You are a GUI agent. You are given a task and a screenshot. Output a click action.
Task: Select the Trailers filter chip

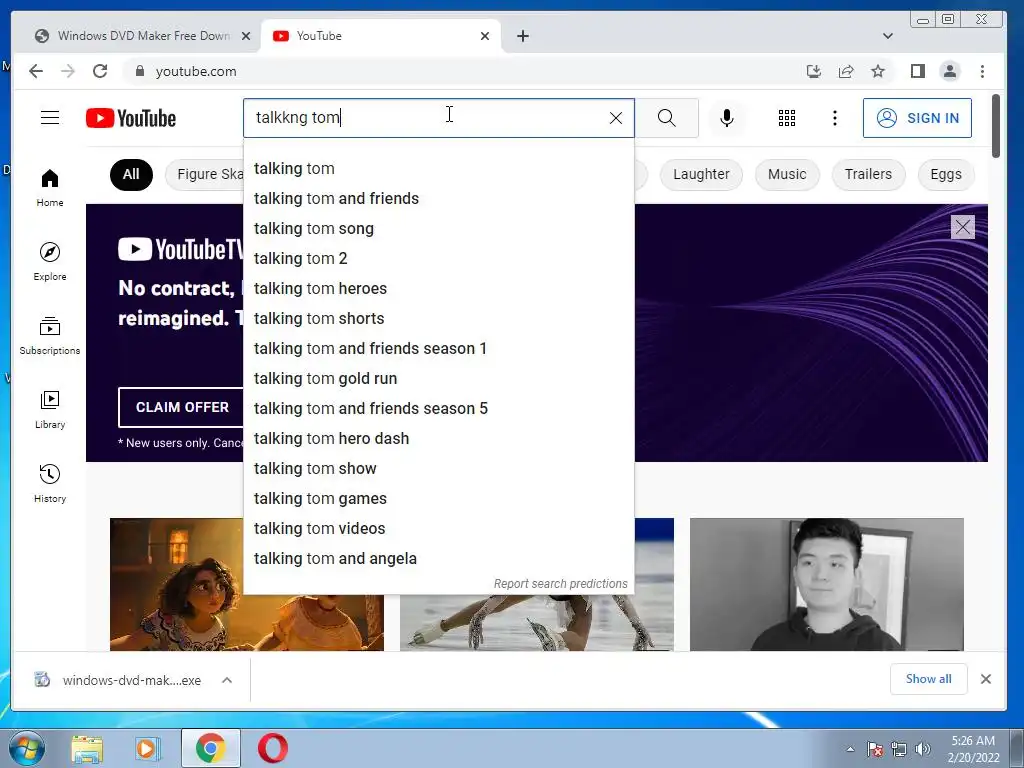(x=868, y=174)
